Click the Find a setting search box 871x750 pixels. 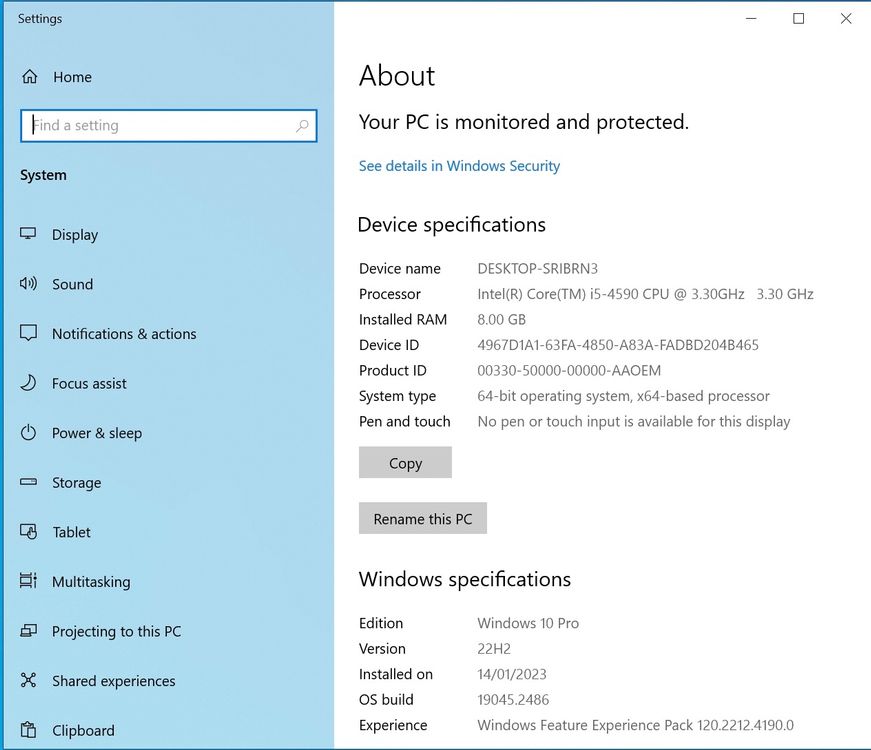160,126
